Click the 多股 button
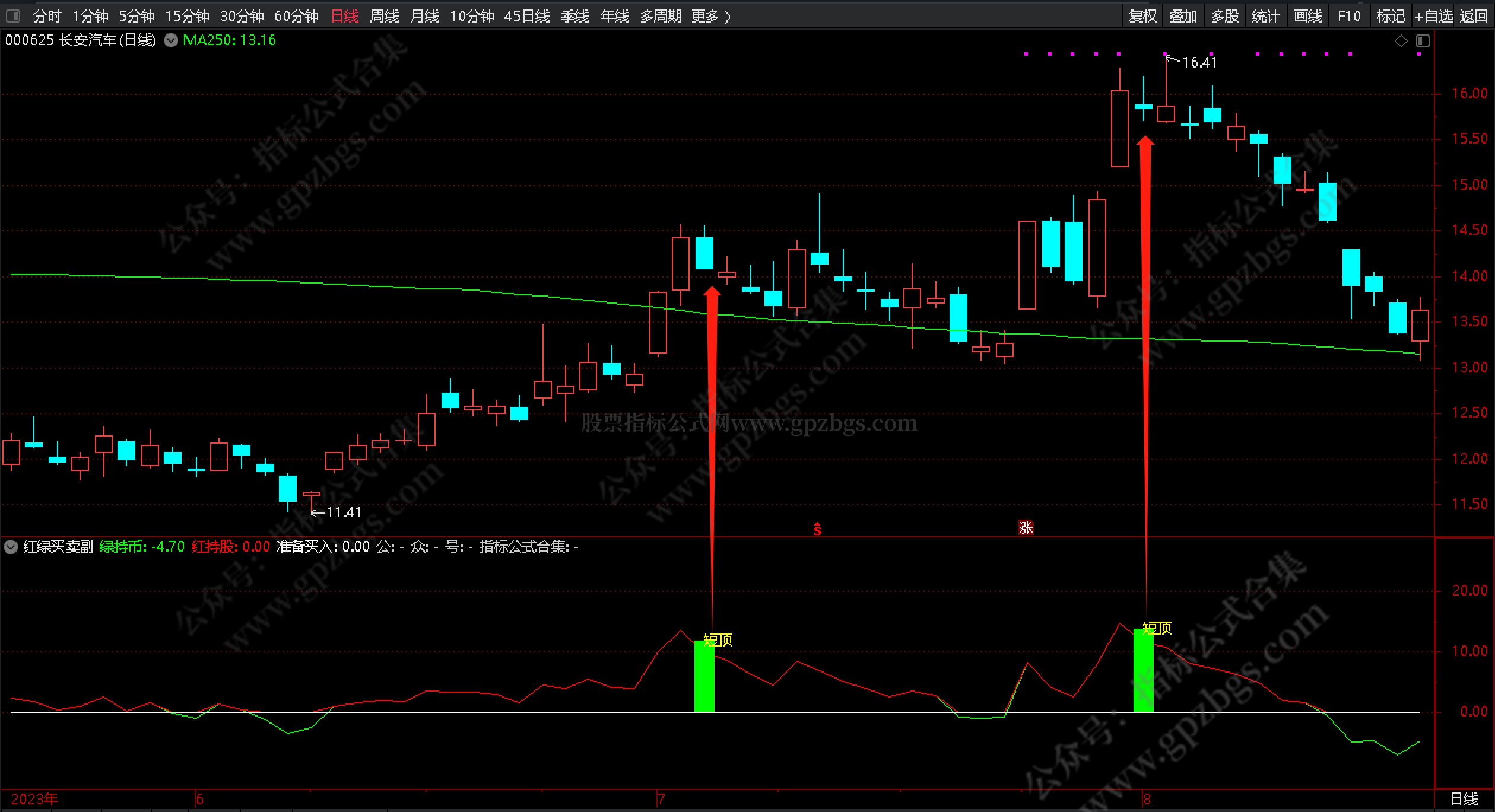Screen dimensions: 1495x812 tap(1225, 16)
